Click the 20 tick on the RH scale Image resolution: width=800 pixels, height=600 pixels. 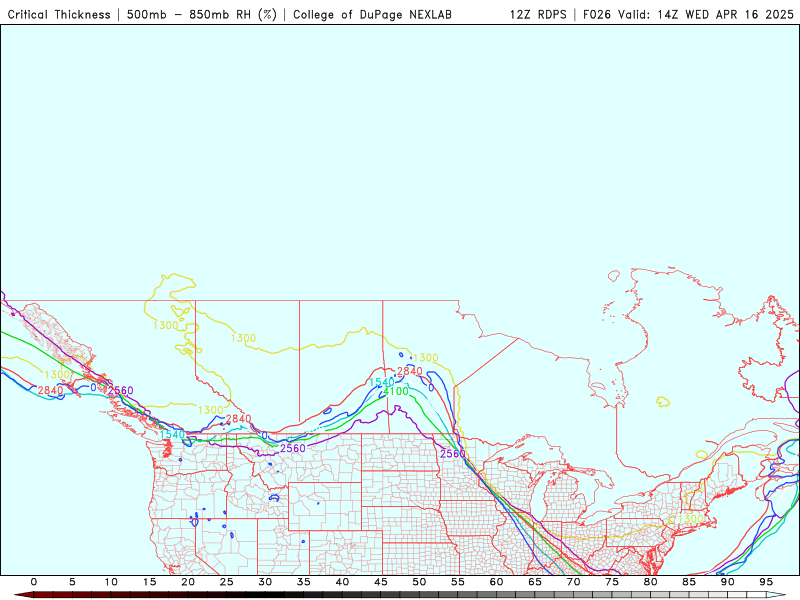tap(188, 582)
